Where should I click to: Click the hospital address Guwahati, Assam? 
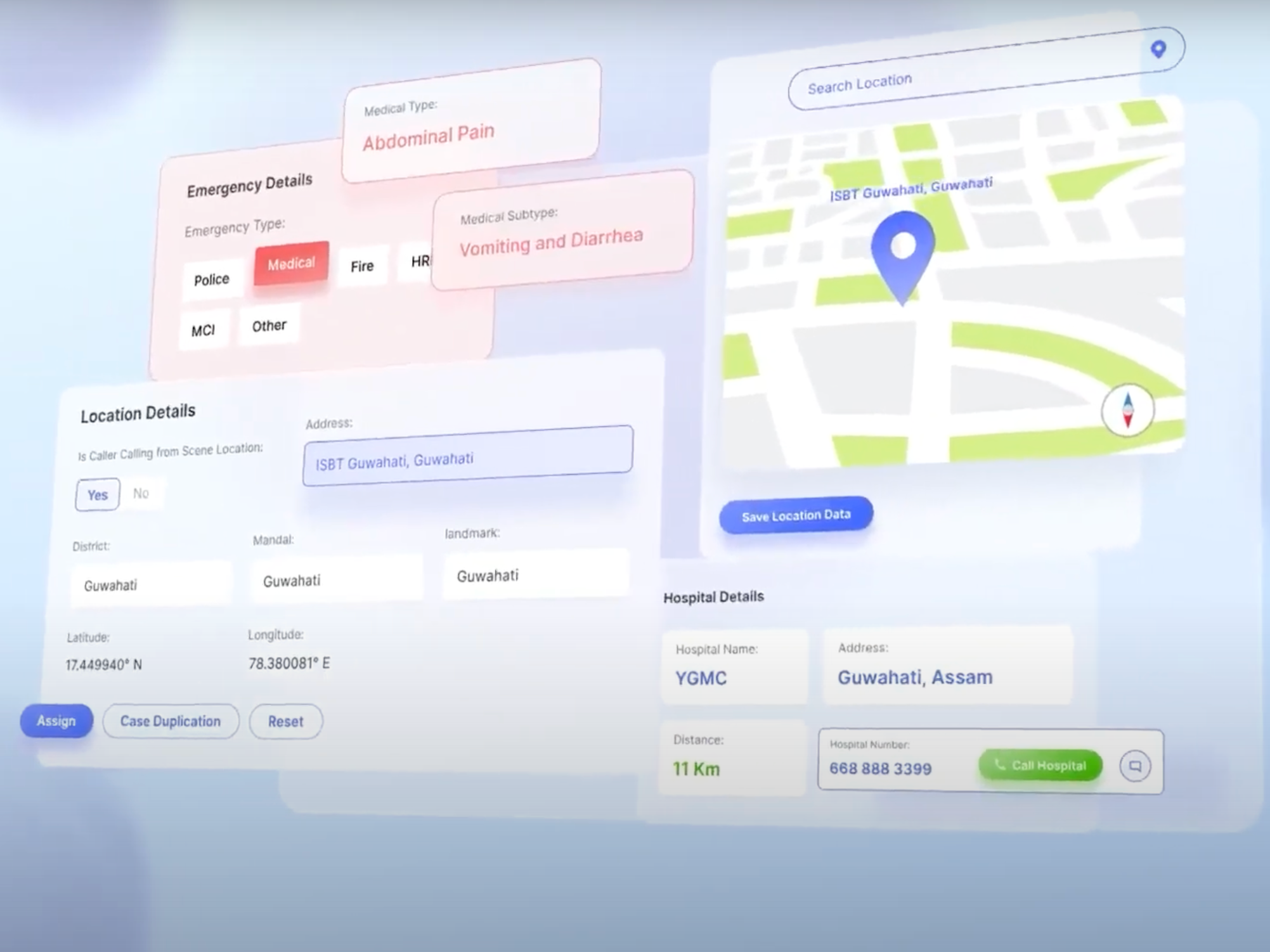[915, 678]
